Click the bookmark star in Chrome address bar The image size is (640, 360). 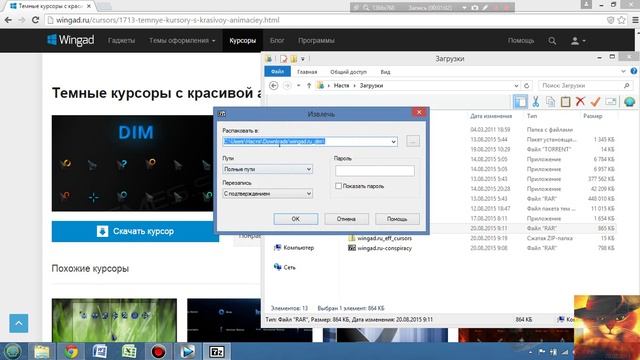pos(621,20)
